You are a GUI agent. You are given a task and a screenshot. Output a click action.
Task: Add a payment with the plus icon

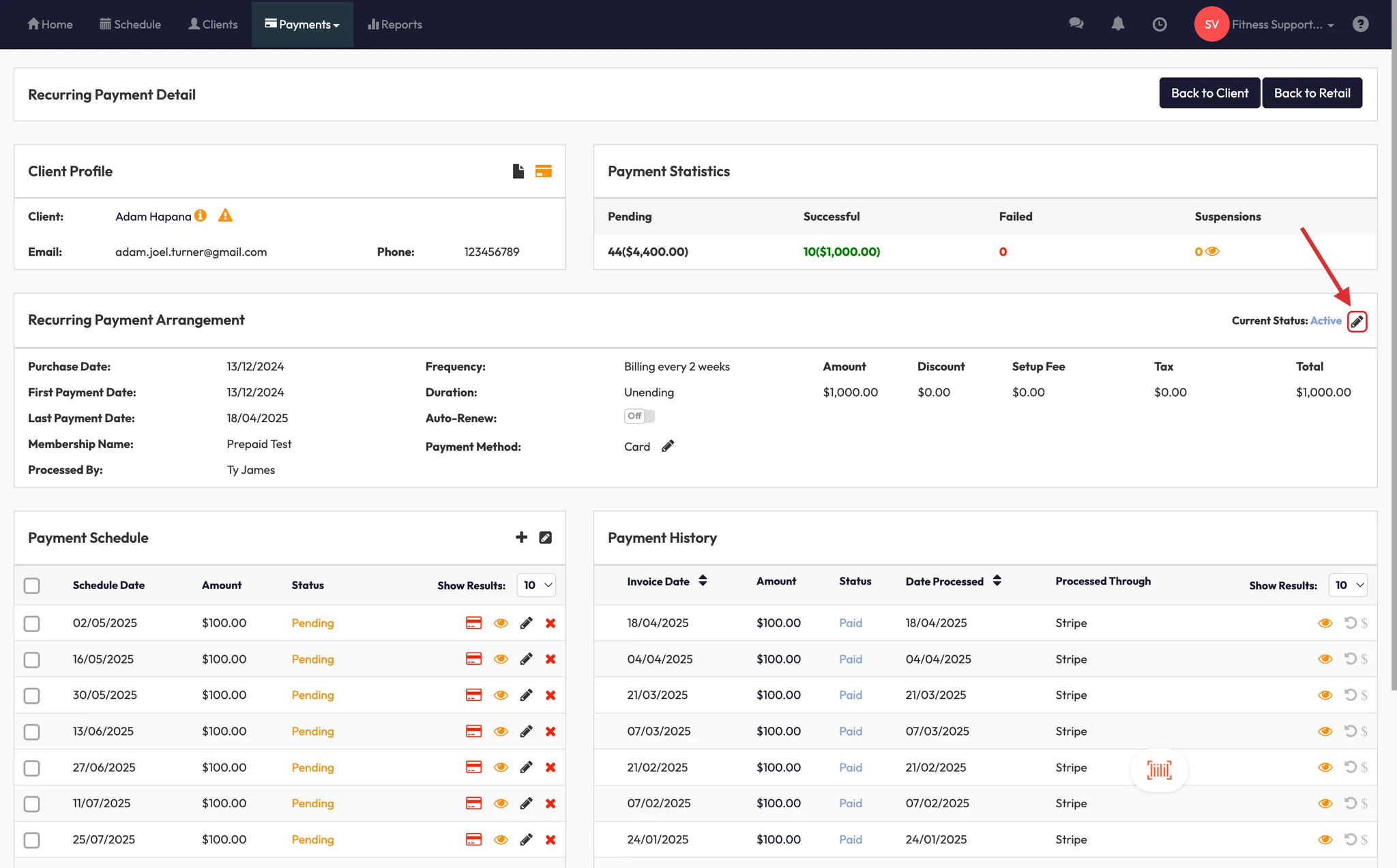click(x=521, y=537)
